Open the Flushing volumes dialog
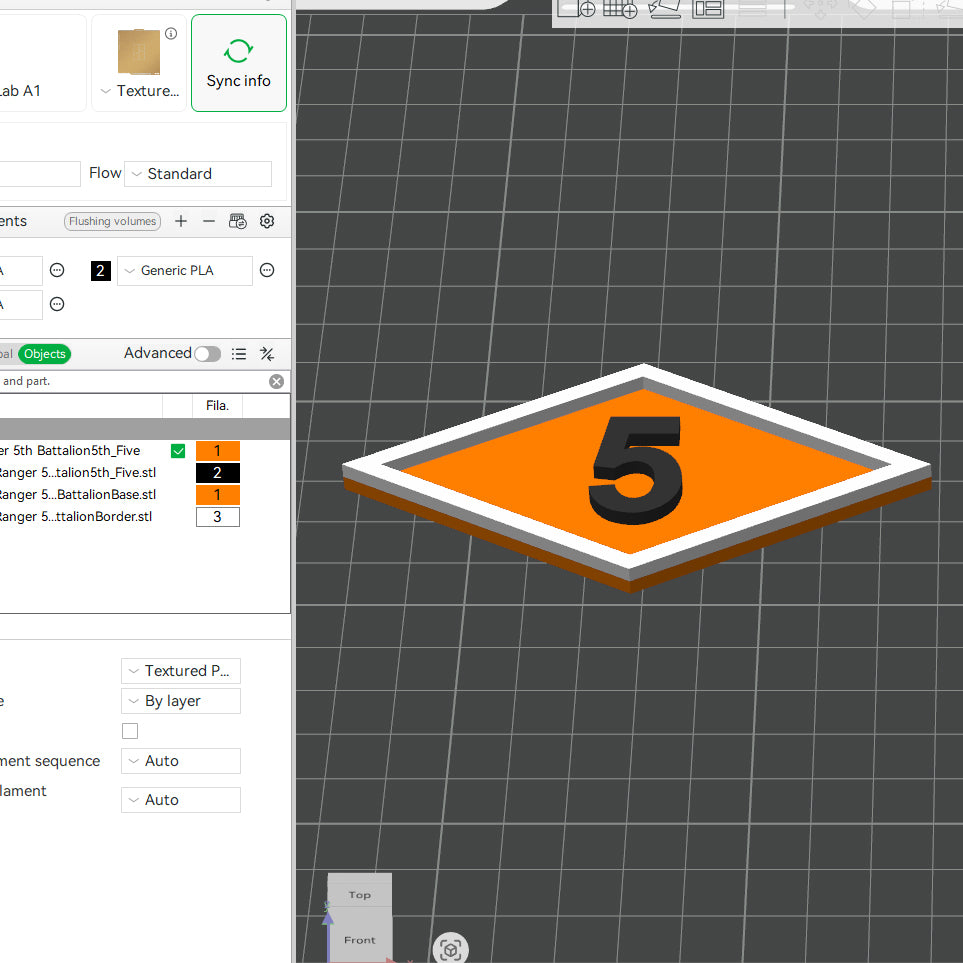Image resolution: width=963 pixels, height=963 pixels. pyautogui.click(x=111, y=221)
